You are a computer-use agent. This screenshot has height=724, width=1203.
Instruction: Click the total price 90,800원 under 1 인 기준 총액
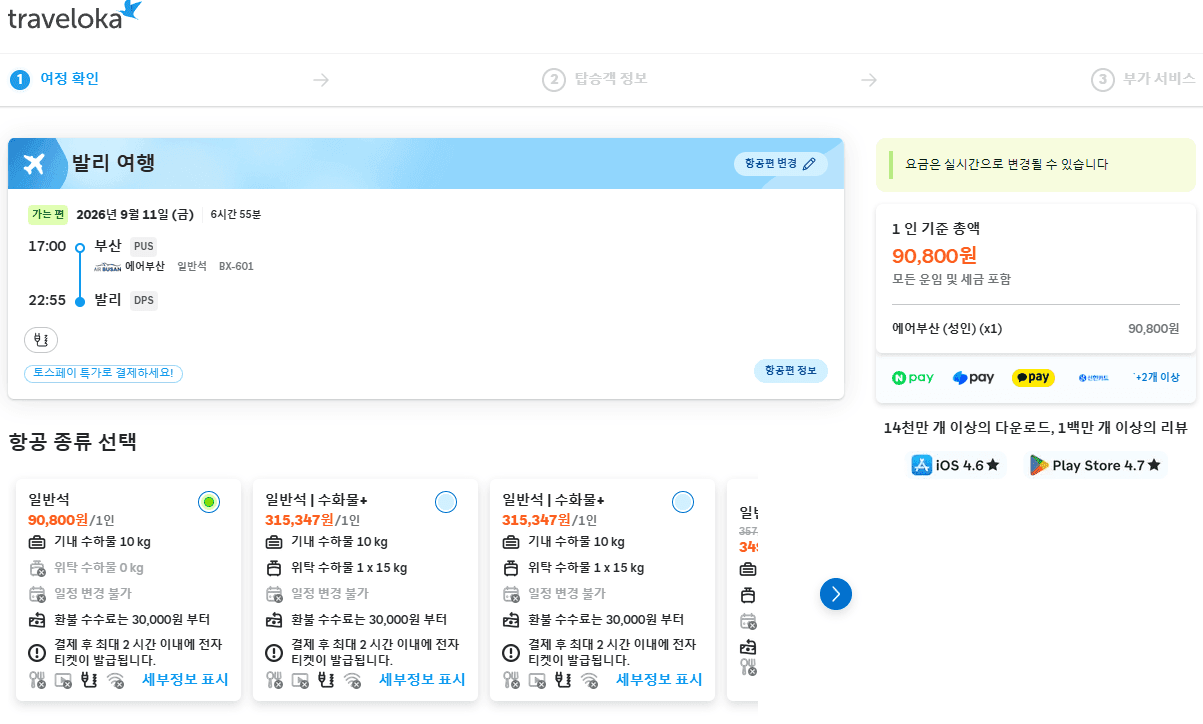point(934,255)
